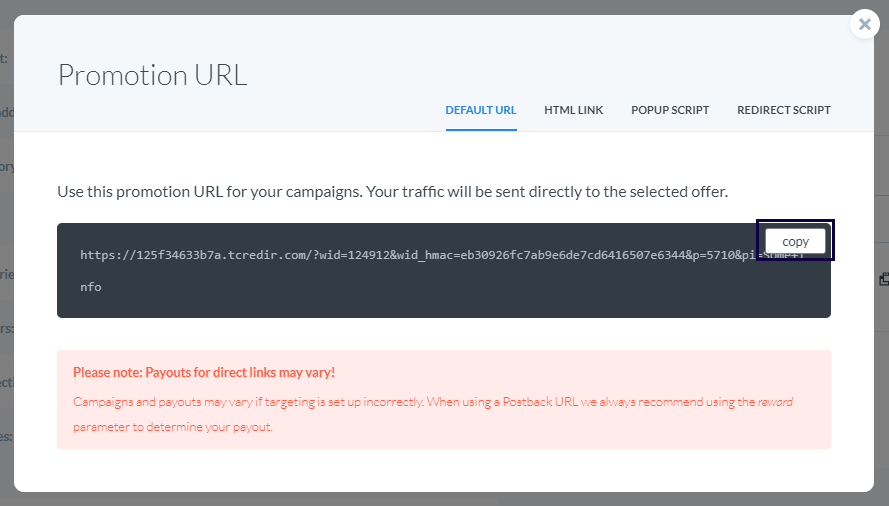Switch to the HTML LINK tab
Viewport: 889px width, 506px height.
pyautogui.click(x=574, y=110)
